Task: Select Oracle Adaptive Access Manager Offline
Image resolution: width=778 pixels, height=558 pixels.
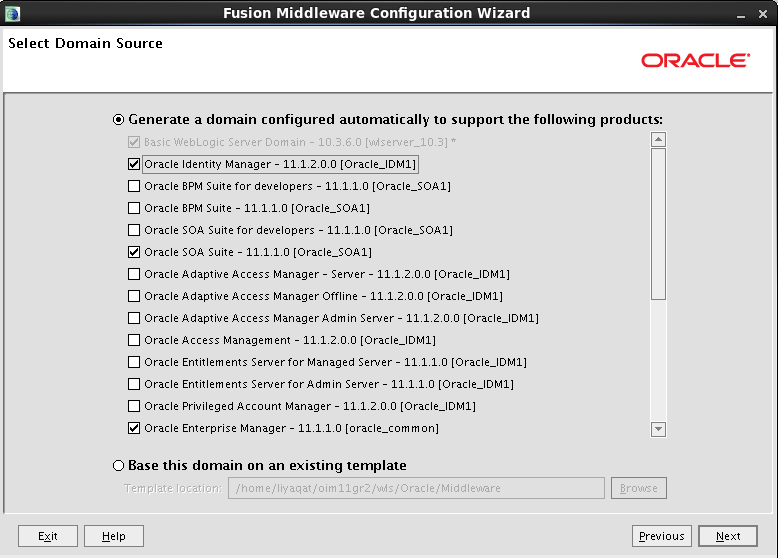Action: 134,296
